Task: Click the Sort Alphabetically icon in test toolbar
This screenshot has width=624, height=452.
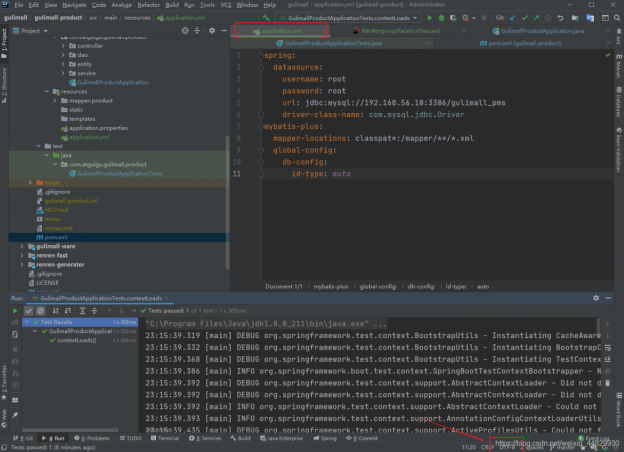Action: tap(55, 309)
